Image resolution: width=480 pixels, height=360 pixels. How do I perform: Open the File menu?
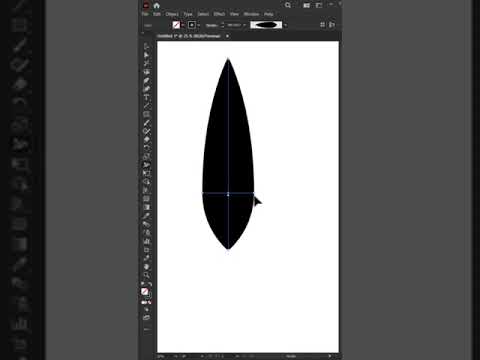point(145,14)
